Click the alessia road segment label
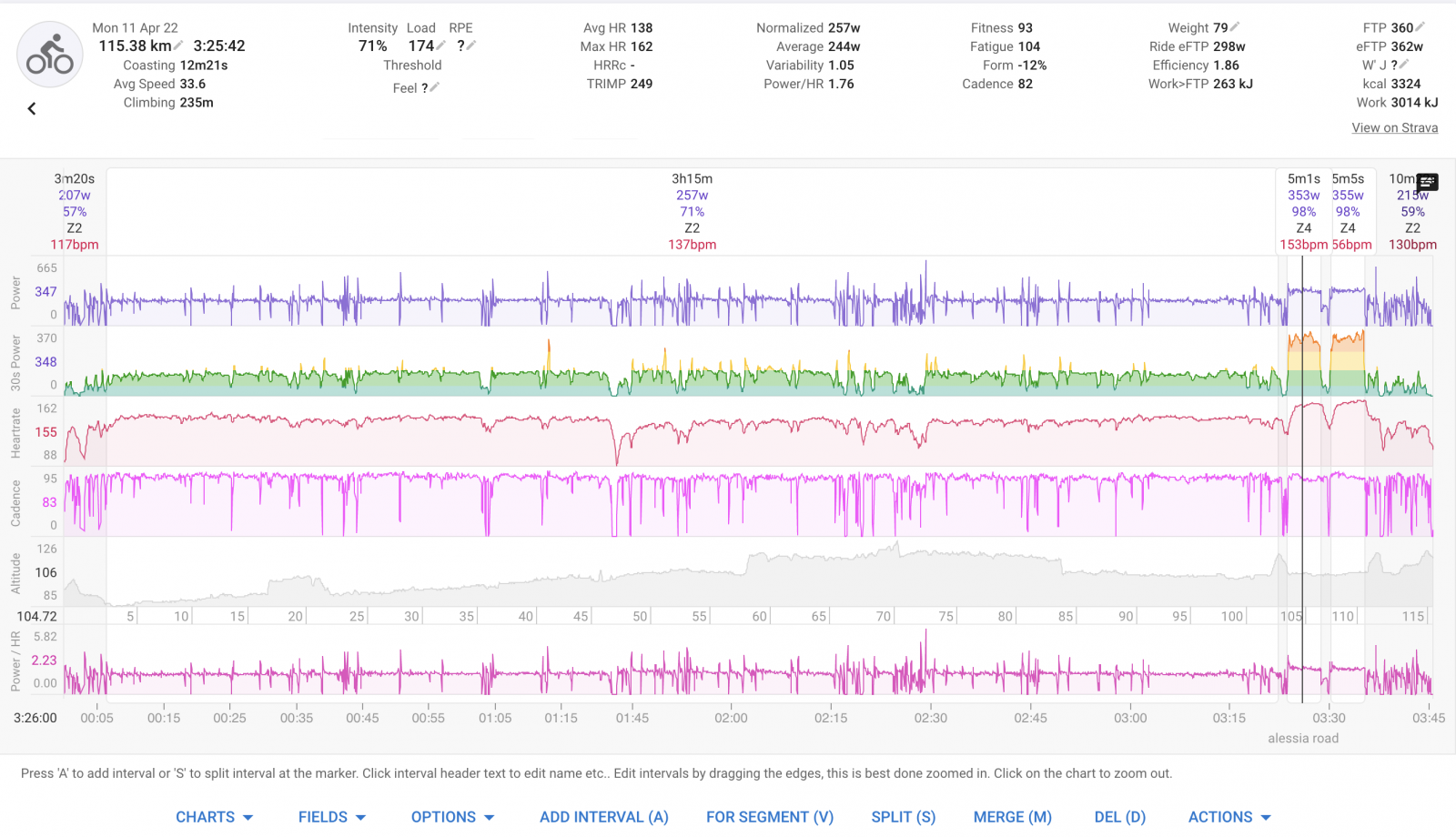The image size is (1456, 837). pyautogui.click(x=1302, y=738)
